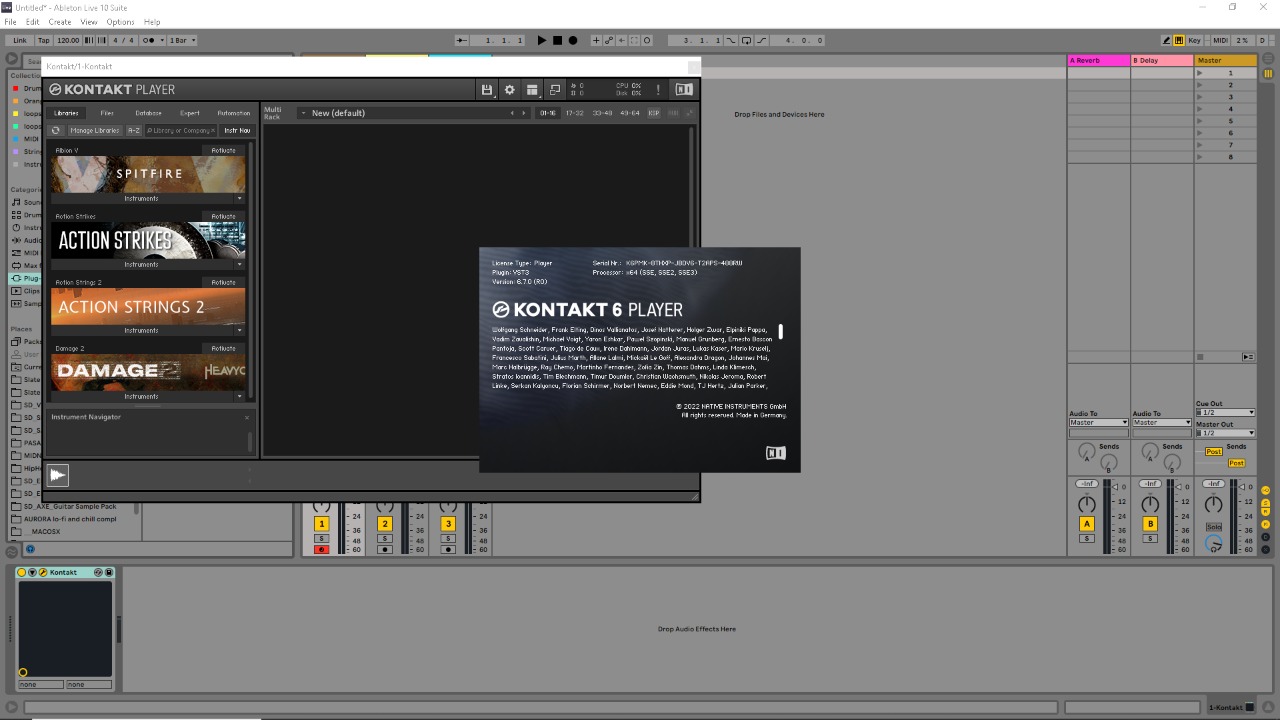Toggle the KSP button in Kontakt's rack header
Viewport: 1280px width, 720px height.
tap(656, 113)
